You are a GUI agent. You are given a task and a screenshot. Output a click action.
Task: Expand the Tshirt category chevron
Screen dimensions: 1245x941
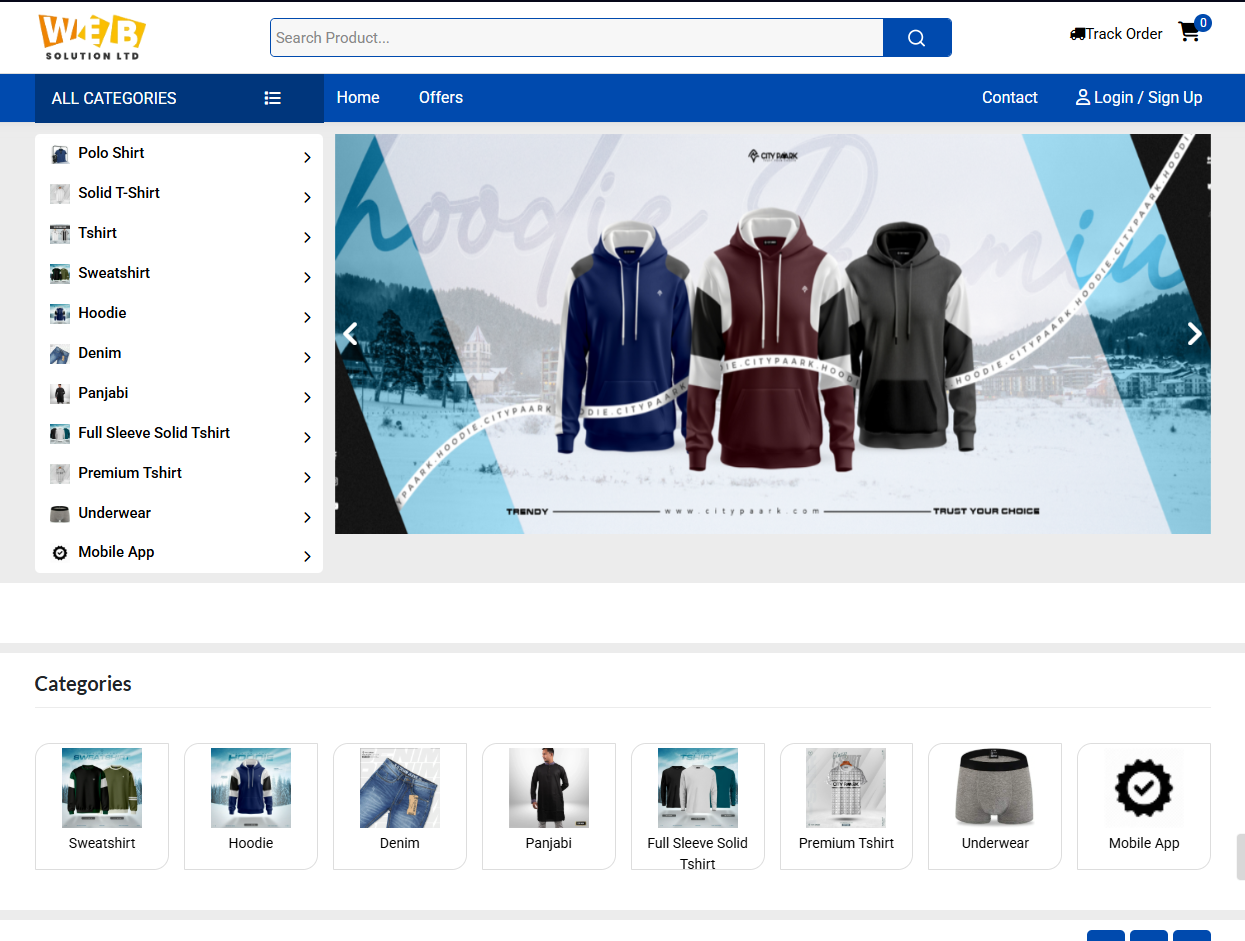click(307, 237)
